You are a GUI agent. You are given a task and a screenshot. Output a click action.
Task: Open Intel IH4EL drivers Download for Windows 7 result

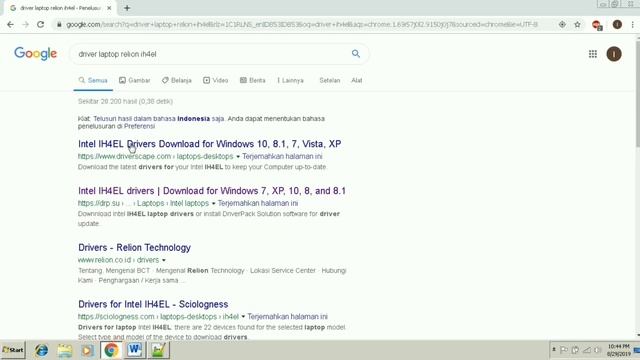click(x=212, y=191)
